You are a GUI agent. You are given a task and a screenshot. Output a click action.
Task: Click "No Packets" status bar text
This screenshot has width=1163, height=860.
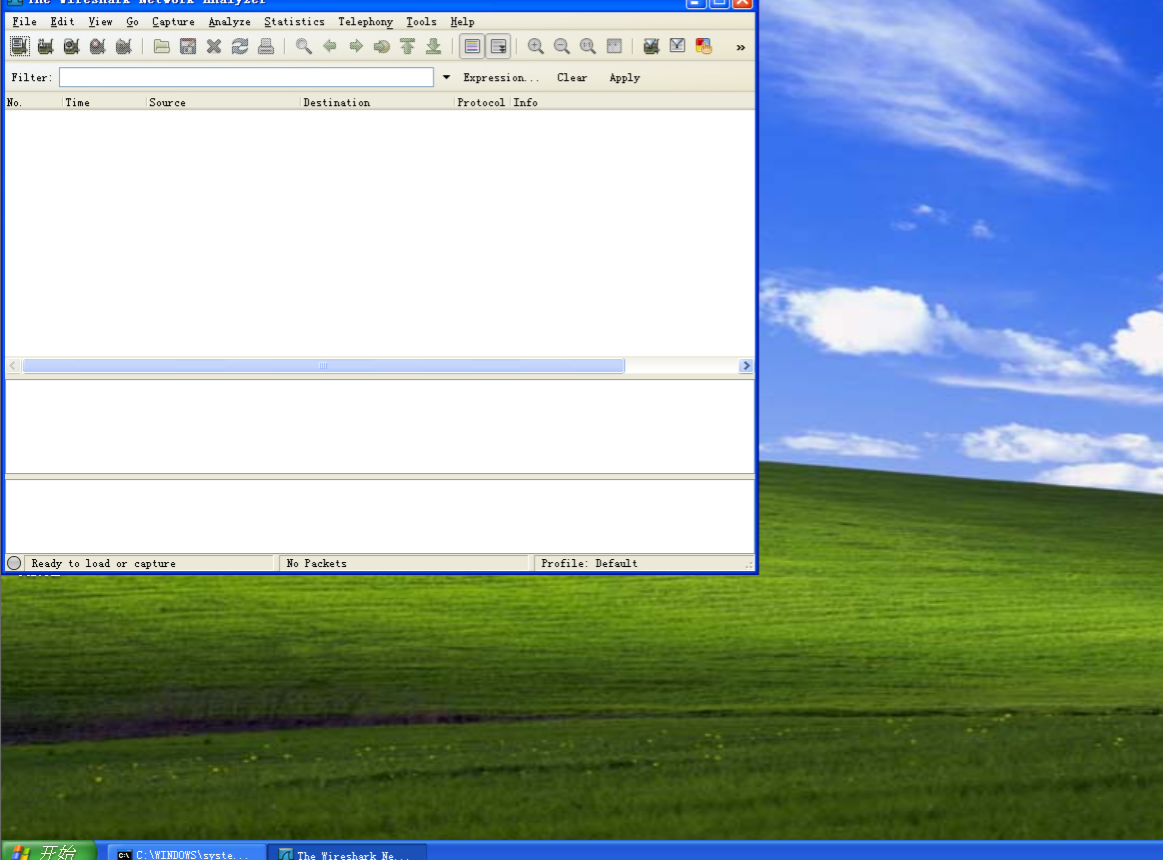point(317,563)
